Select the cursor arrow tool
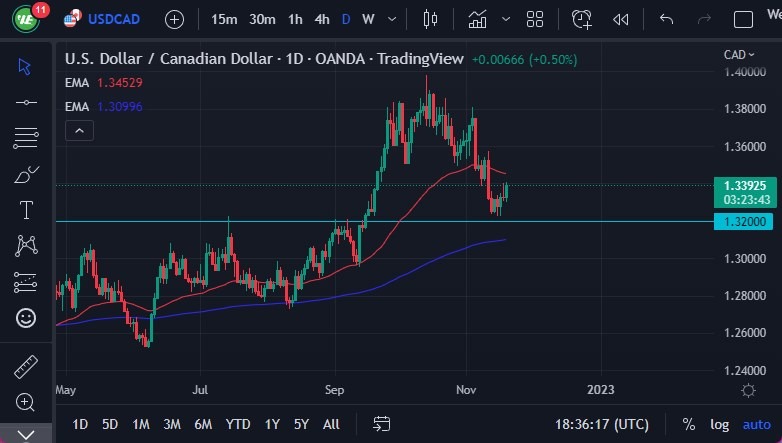Image resolution: width=782 pixels, height=443 pixels. (x=25, y=66)
